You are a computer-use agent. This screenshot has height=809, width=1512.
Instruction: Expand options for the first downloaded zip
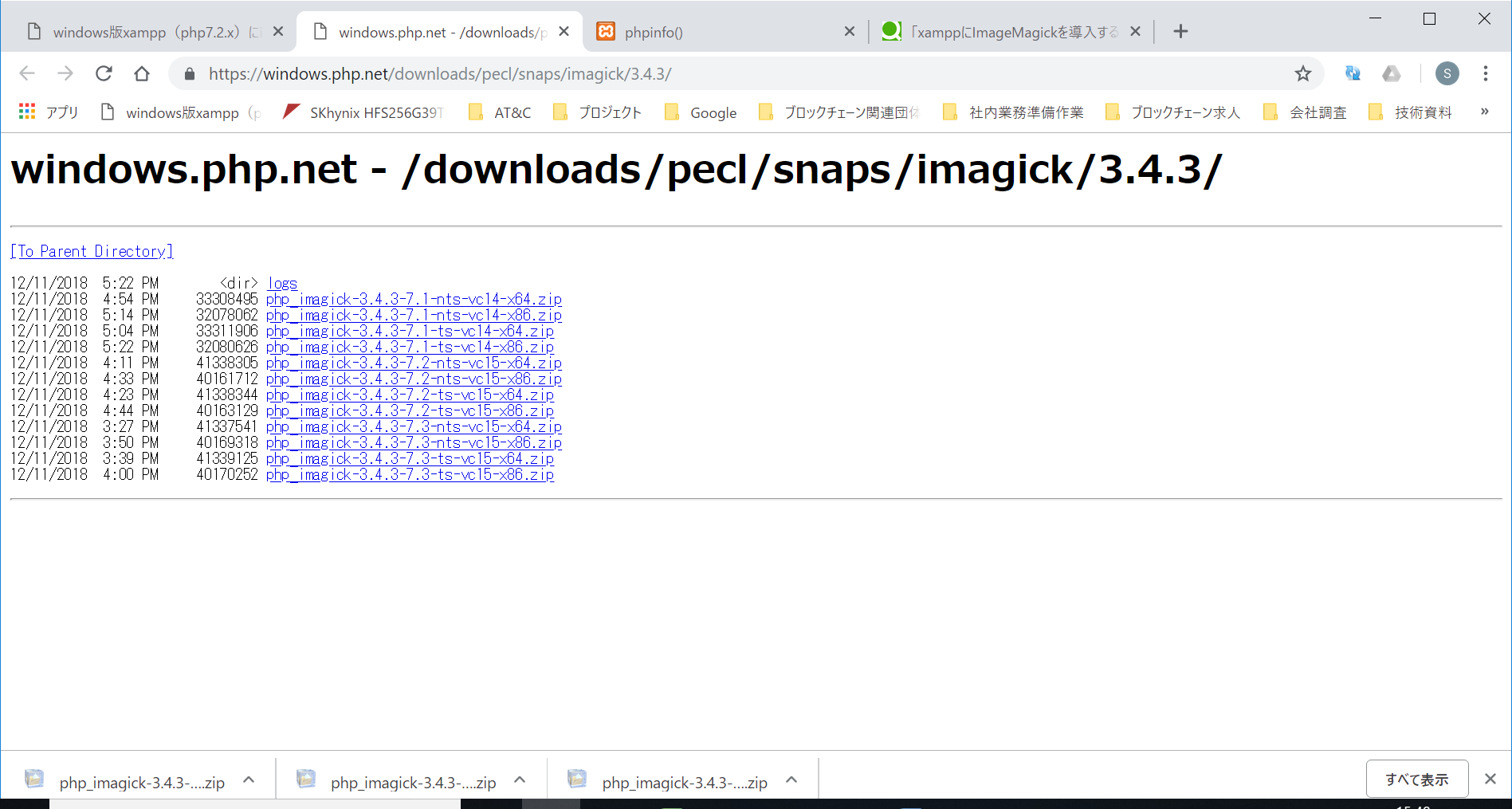247,779
